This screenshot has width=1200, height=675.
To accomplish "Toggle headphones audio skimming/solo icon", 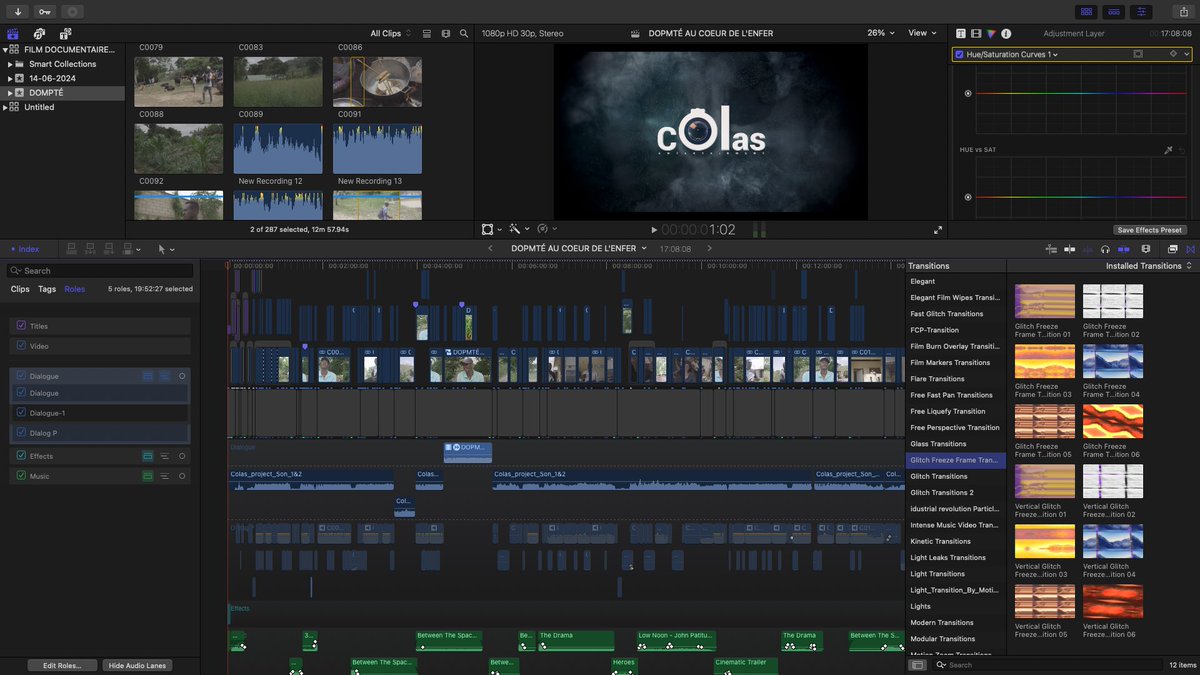I will pyautogui.click(x=1105, y=249).
